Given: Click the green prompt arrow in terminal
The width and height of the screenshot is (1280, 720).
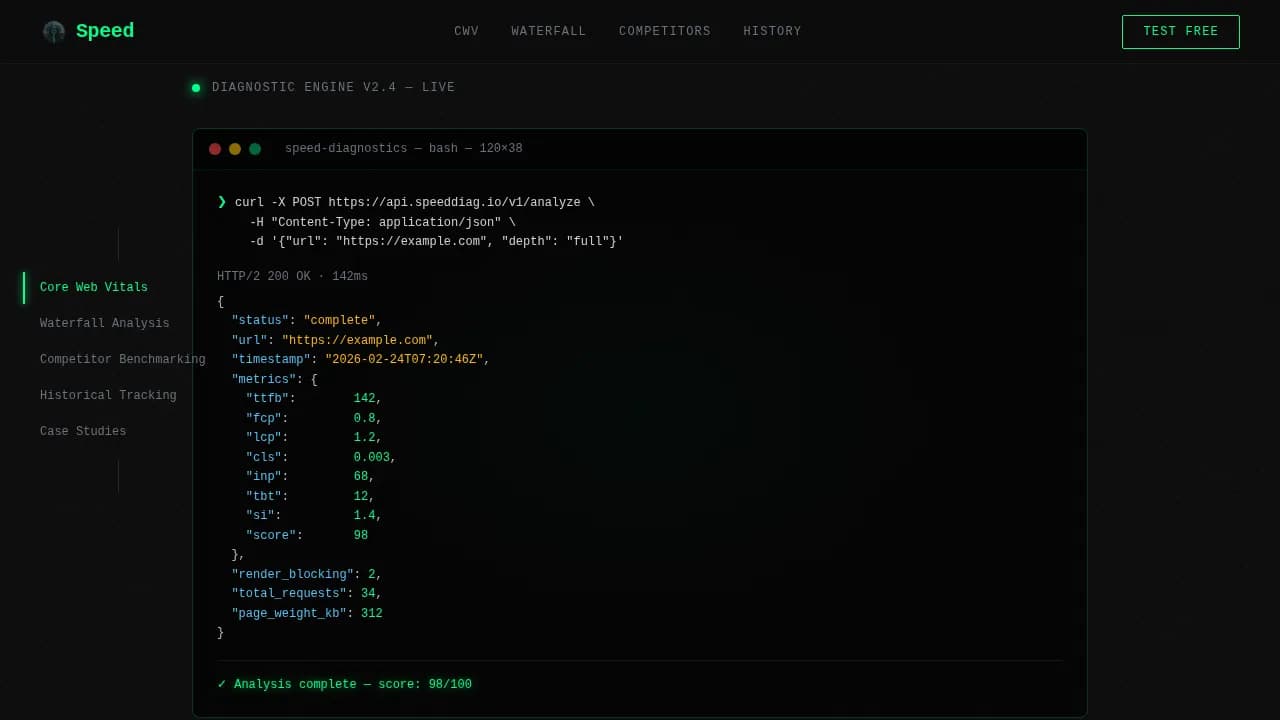Looking at the screenshot, I should (221, 202).
